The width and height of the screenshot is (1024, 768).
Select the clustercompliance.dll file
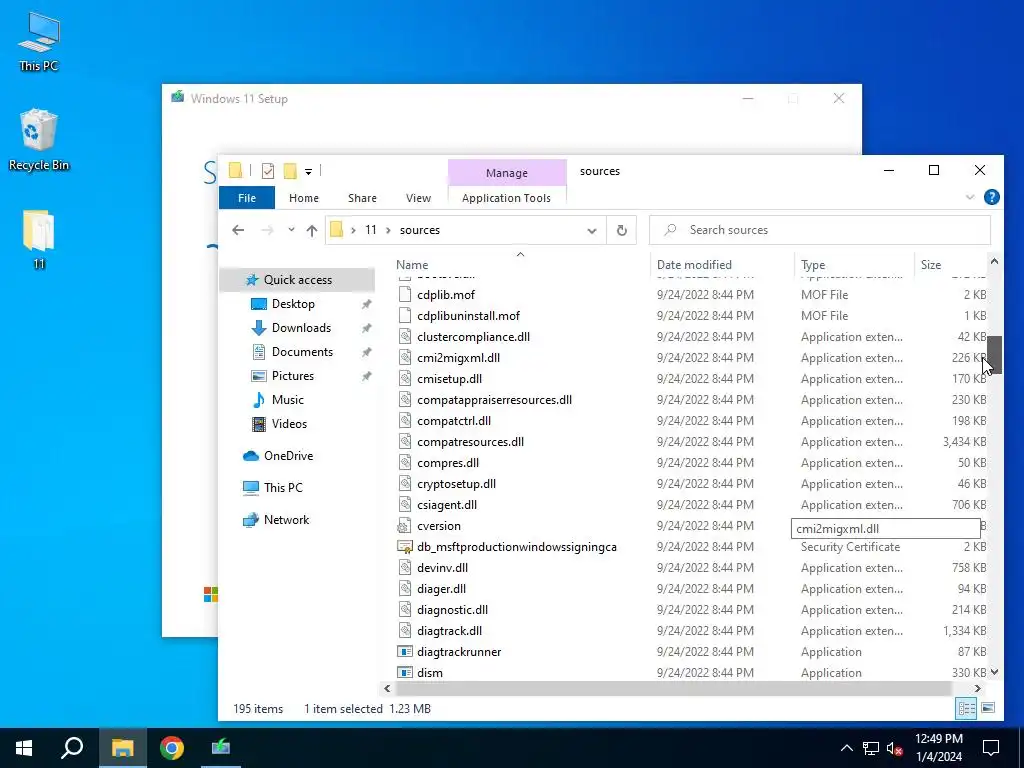(x=473, y=337)
